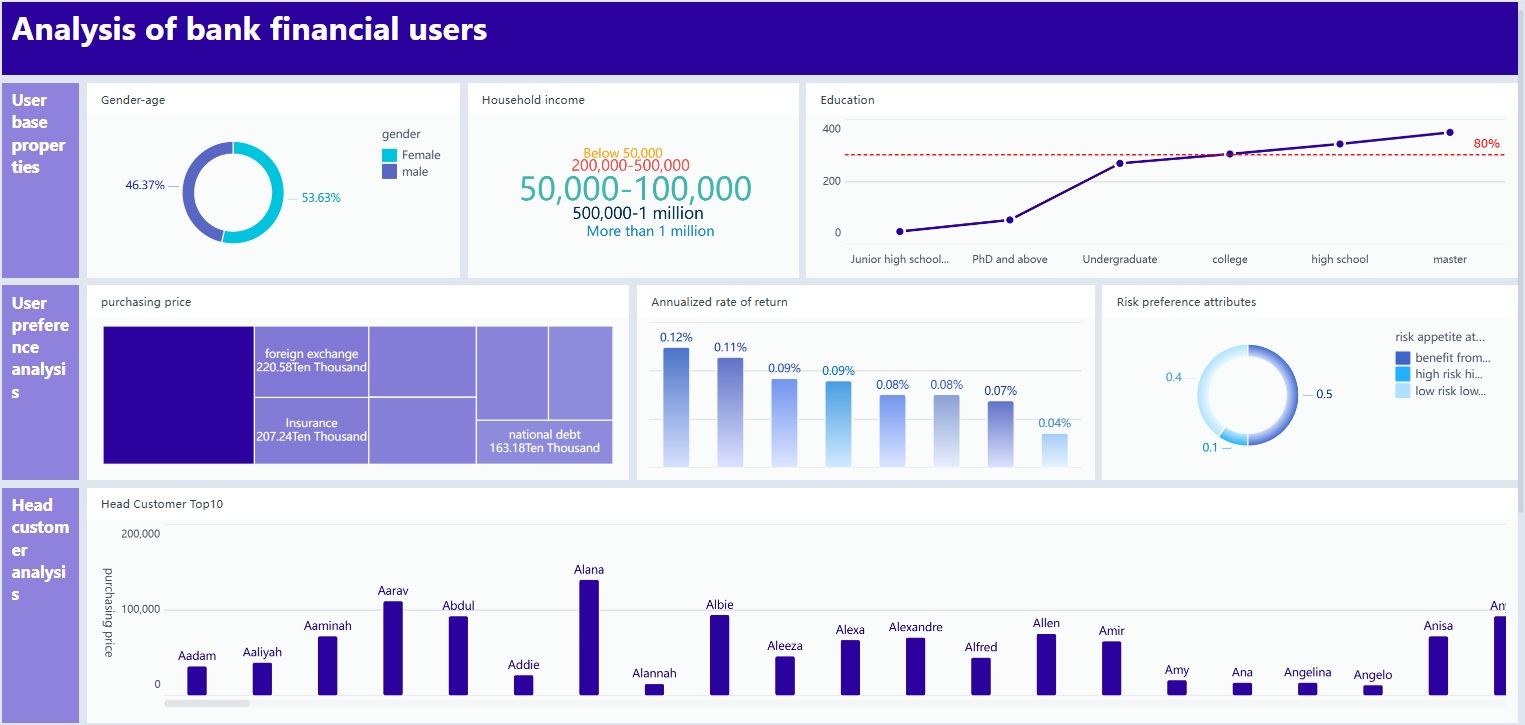
Task: Click the Gender-age panel title
Action: pyautogui.click(x=133, y=100)
